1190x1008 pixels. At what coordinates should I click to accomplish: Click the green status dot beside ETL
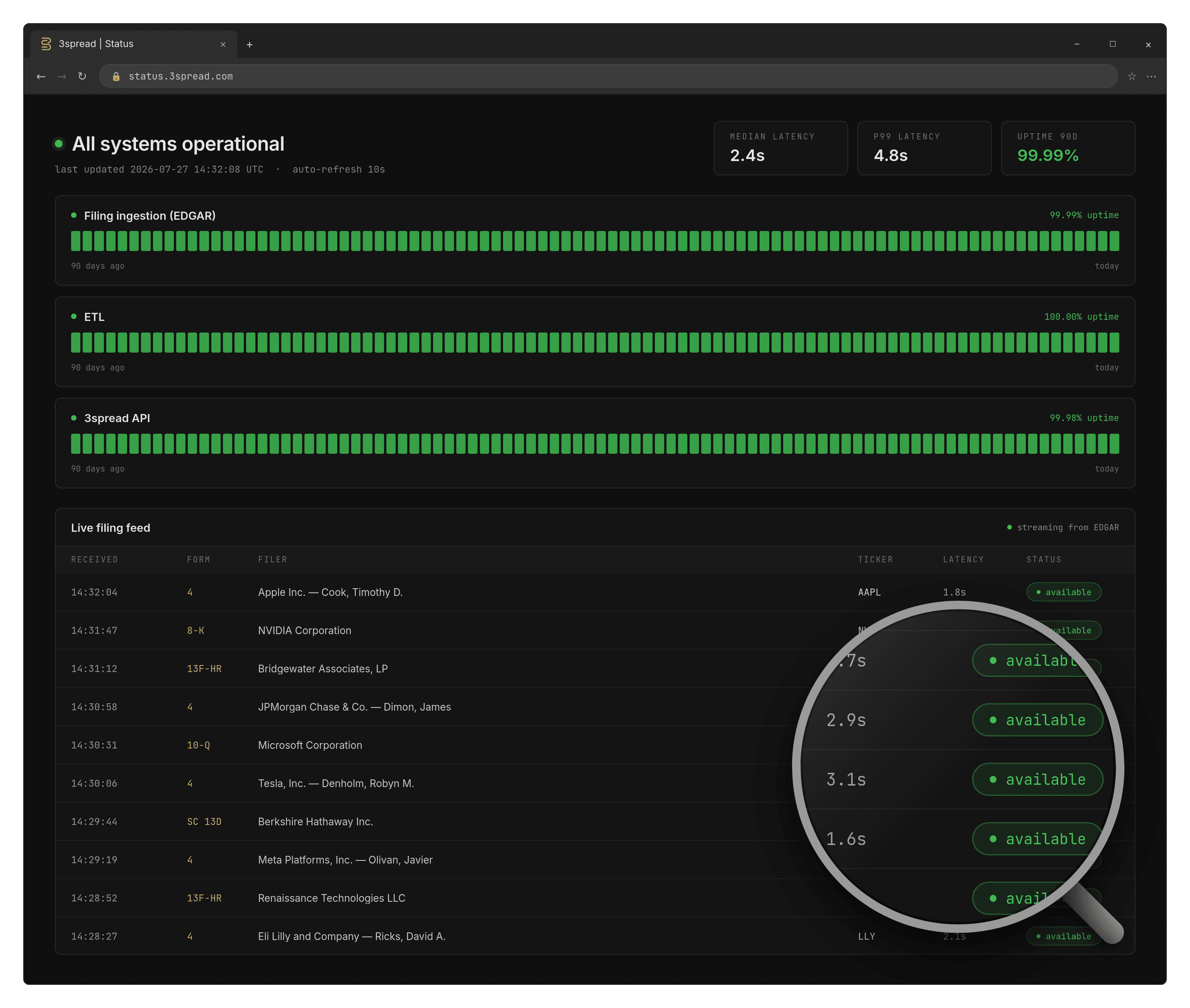click(x=74, y=317)
